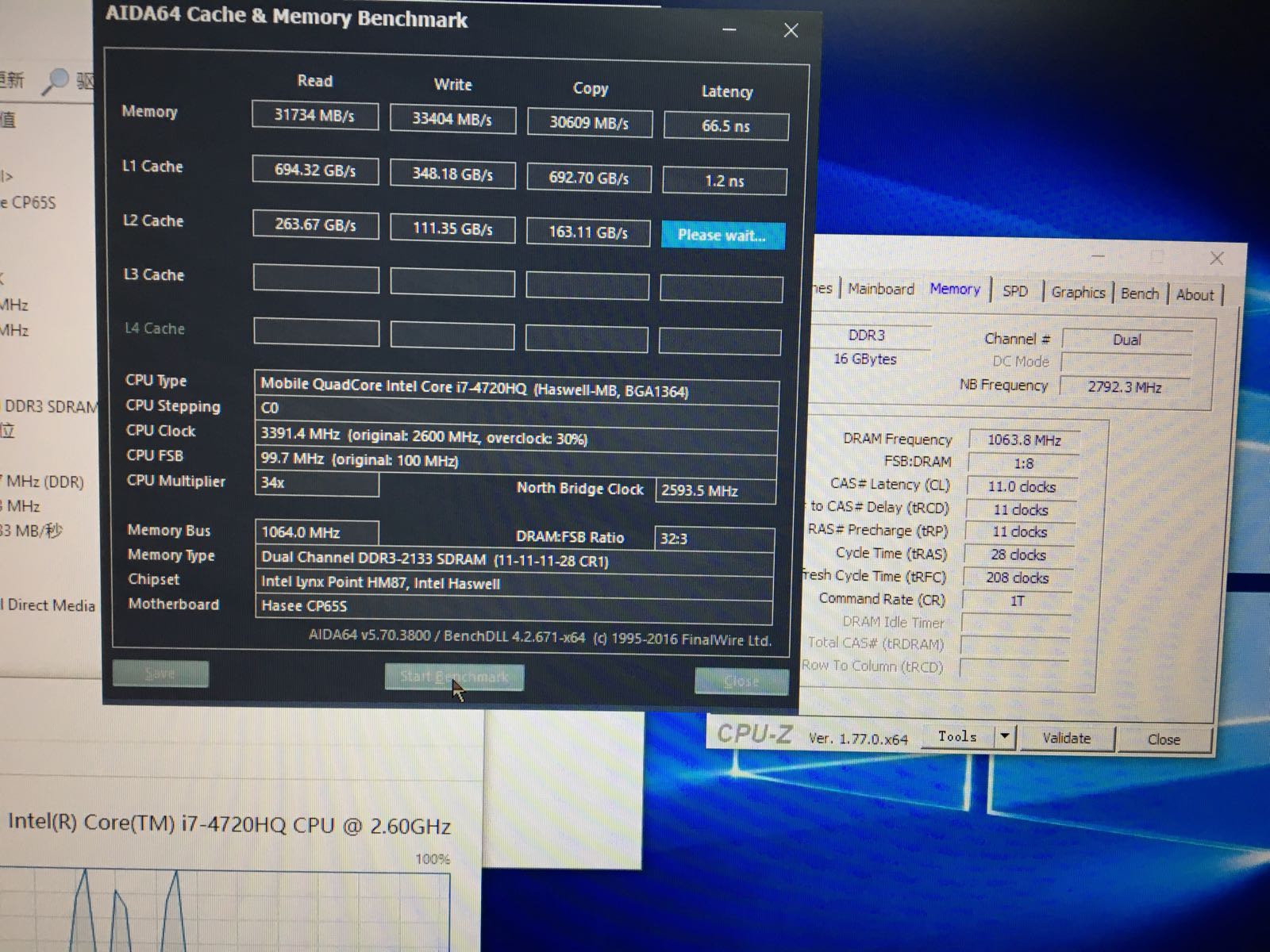This screenshot has width=1270, height=952.
Task: Click the CPU Clock value 3391.4 MHz
Action: [x=517, y=436]
